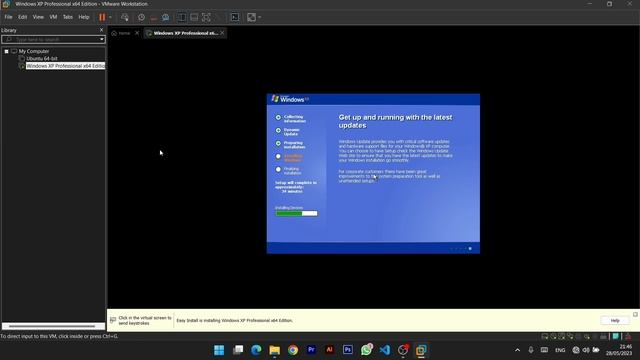
Task: Open the console view toolbar icon
Action: pos(235,17)
